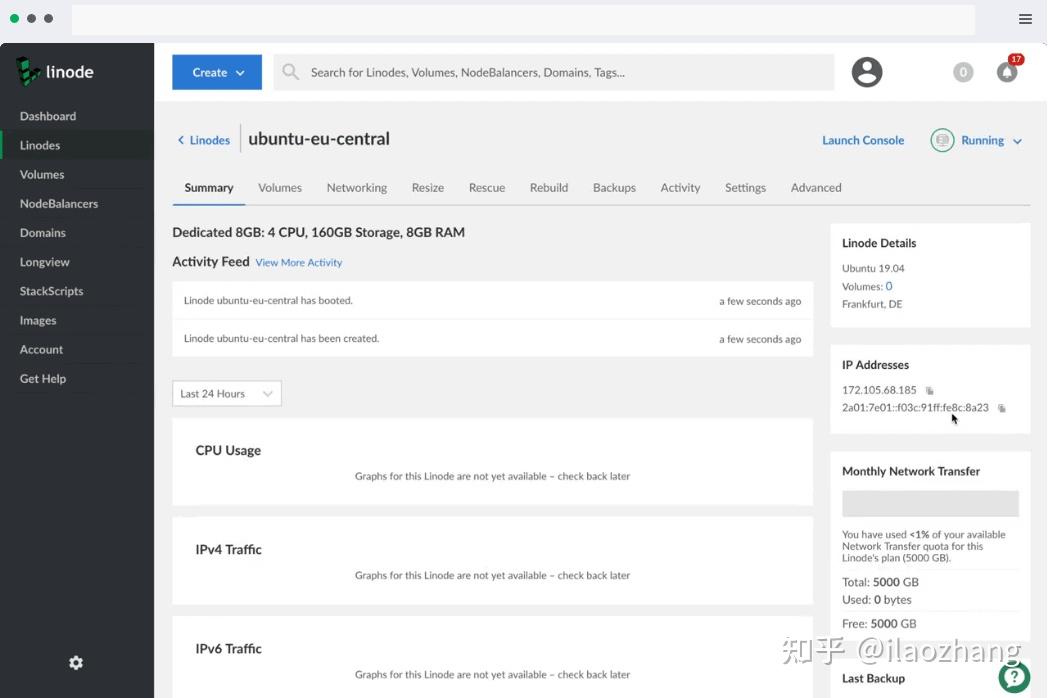Open the Last 24 Hours time range selector
The width and height of the screenshot is (1048, 698).
(x=226, y=393)
